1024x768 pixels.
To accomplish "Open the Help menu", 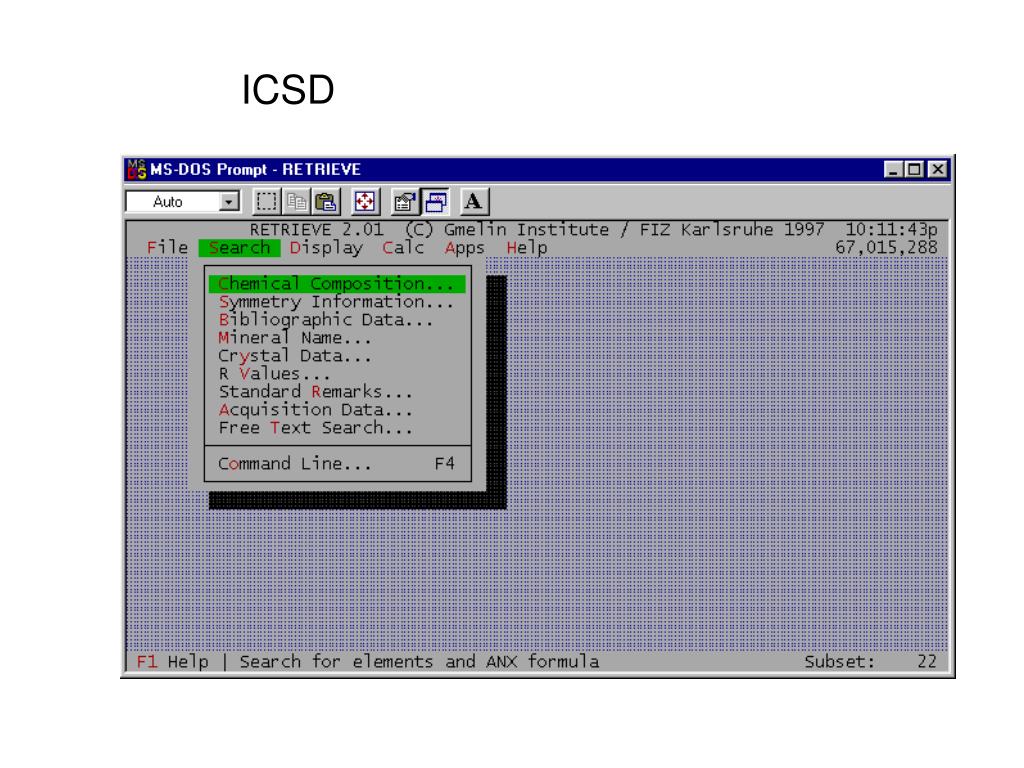I will coord(527,248).
